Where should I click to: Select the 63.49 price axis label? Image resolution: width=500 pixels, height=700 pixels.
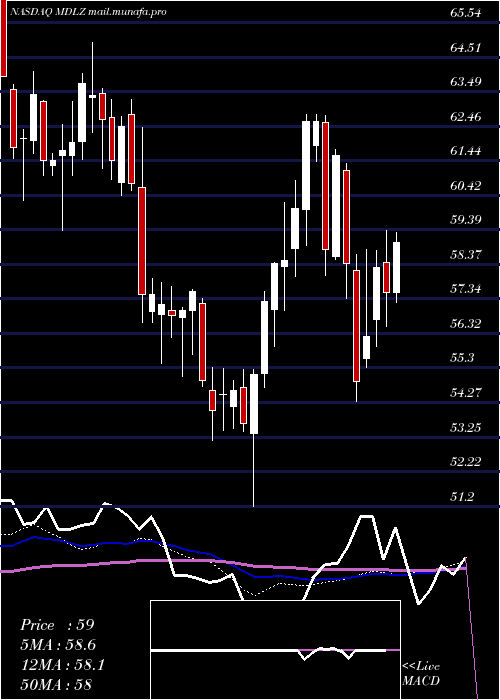pos(466,82)
